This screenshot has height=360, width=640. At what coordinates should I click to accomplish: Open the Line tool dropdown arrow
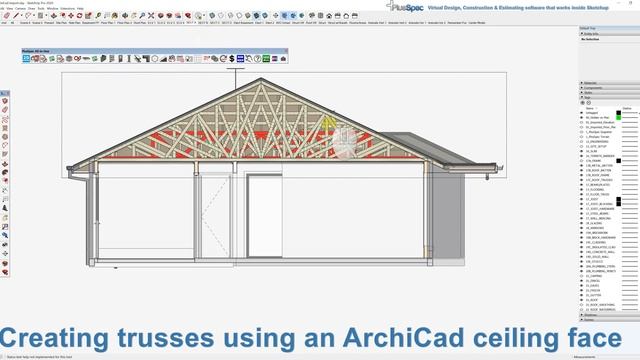(21, 16)
